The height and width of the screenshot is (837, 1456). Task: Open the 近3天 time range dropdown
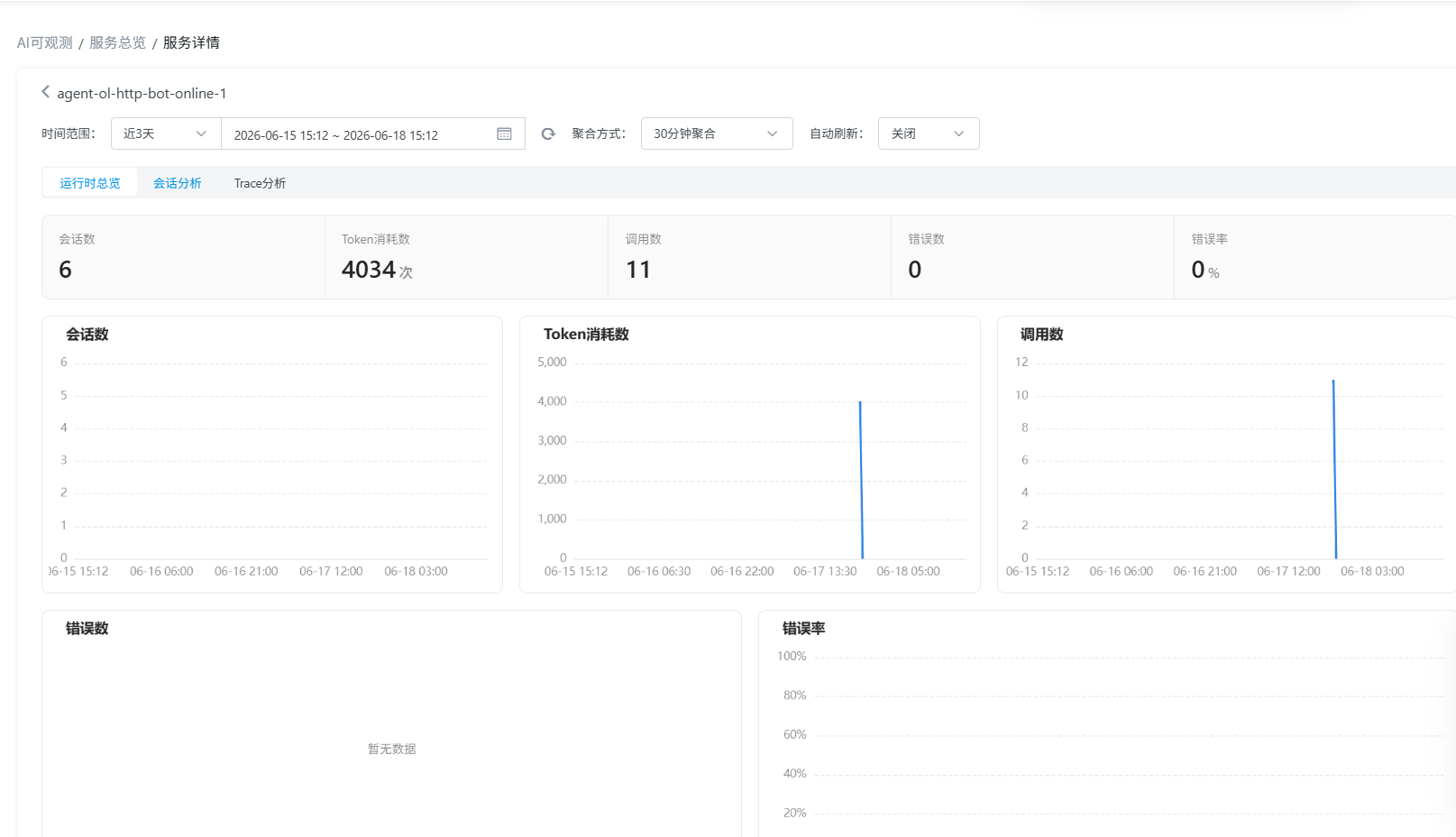[x=166, y=133]
